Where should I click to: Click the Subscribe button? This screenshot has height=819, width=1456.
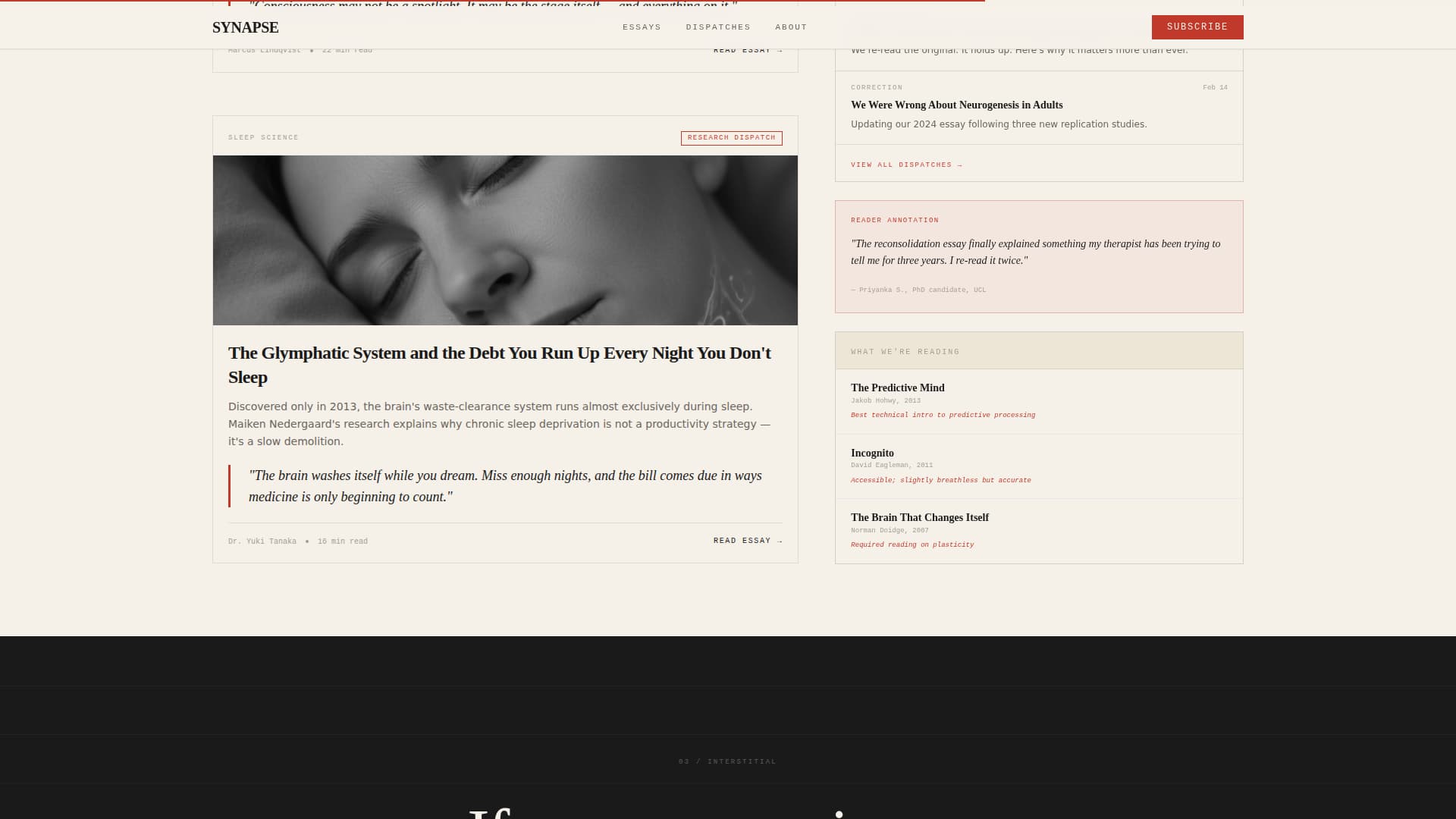pos(1197,27)
